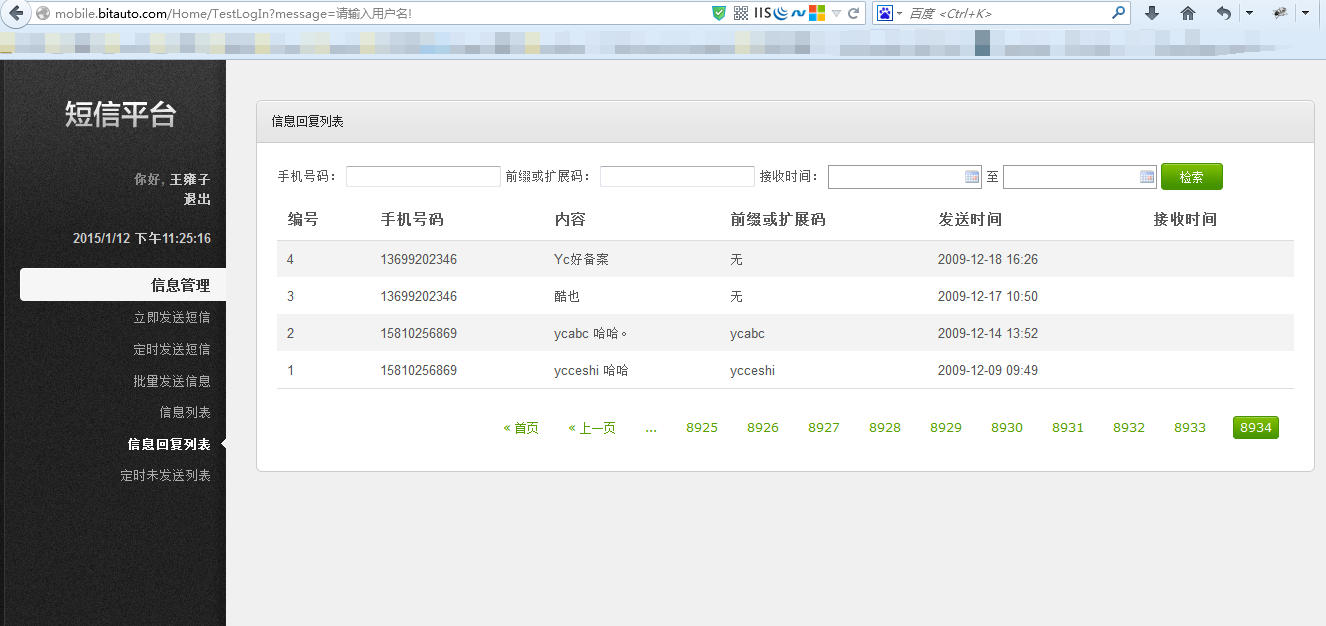Open 信息列表 in the sidebar
The image size is (1326, 626).
pos(185,412)
